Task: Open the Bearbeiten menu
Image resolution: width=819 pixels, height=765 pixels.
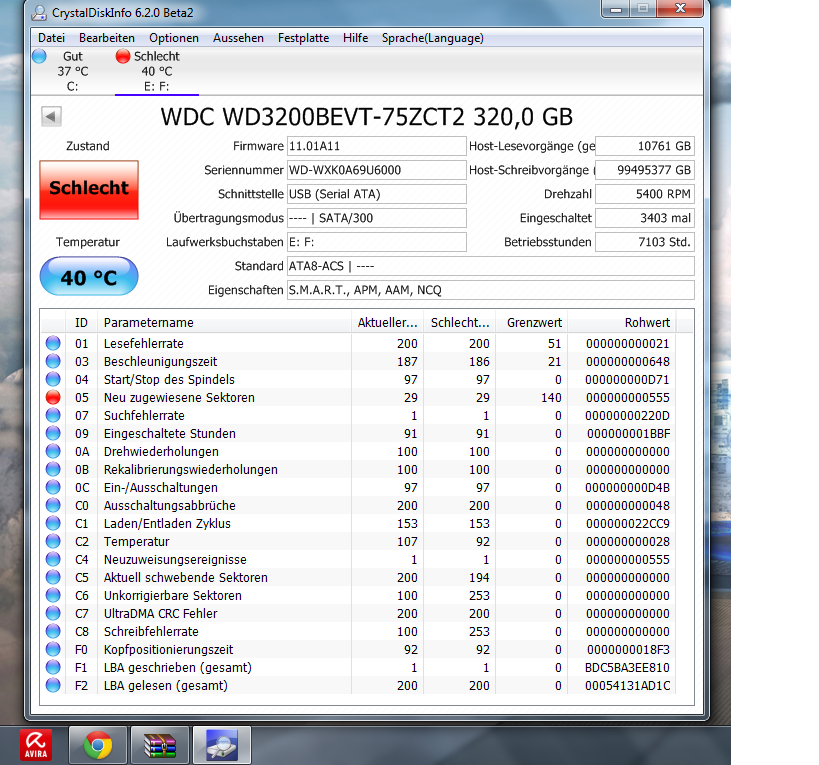Action: (107, 38)
